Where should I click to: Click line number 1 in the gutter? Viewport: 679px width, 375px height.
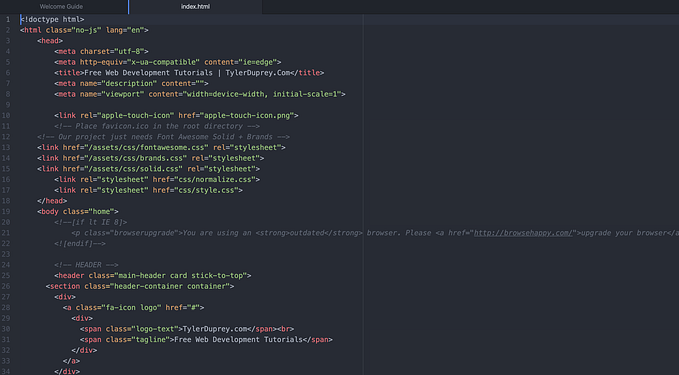[x=8, y=19]
